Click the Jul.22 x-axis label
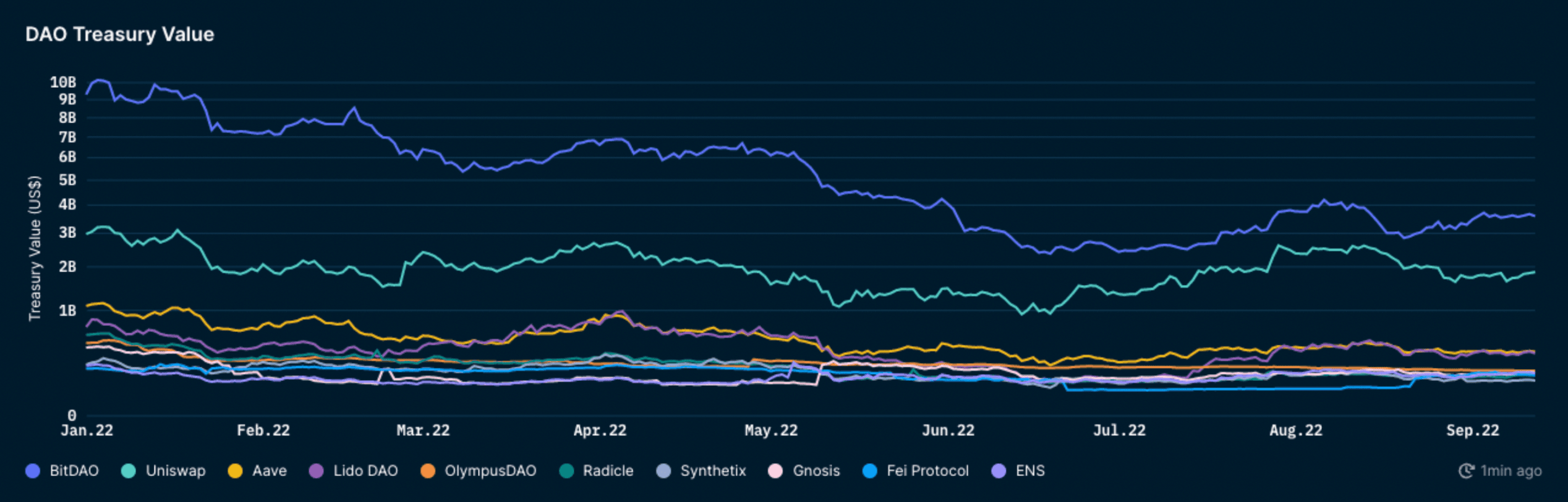Viewport: 1568px width, 502px height. tap(1119, 431)
